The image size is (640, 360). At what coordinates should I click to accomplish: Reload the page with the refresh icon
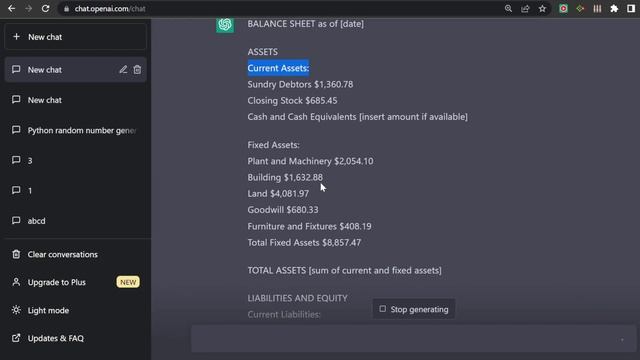(x=45, y=9)
